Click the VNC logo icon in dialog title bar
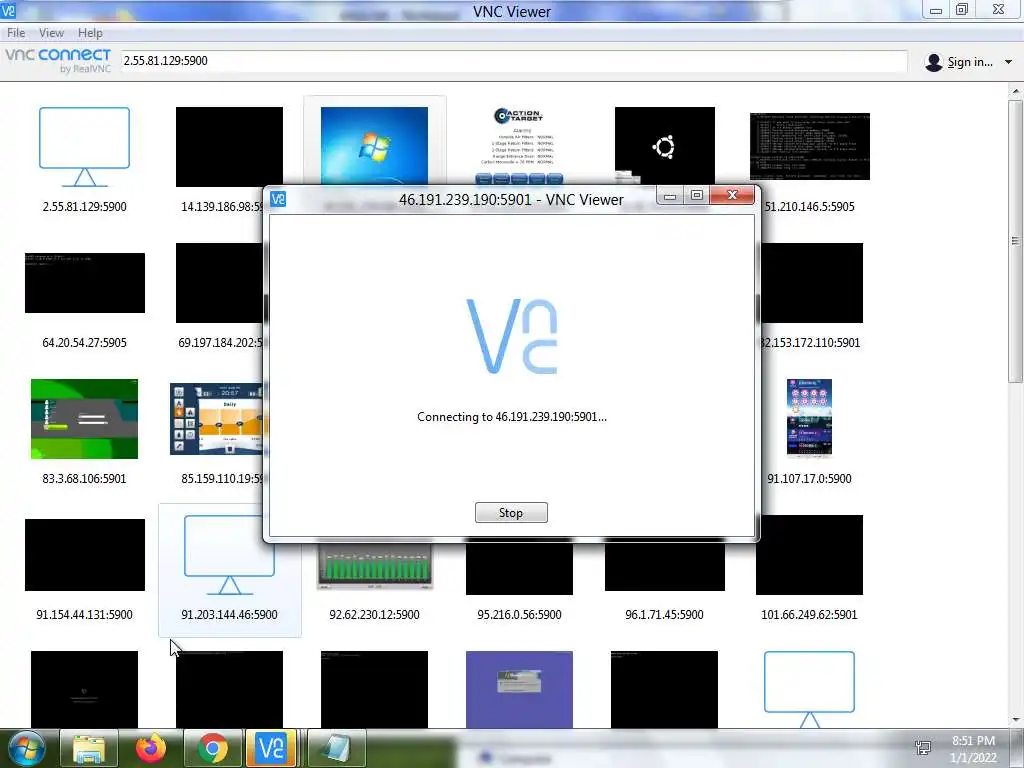 pos(278,199)
